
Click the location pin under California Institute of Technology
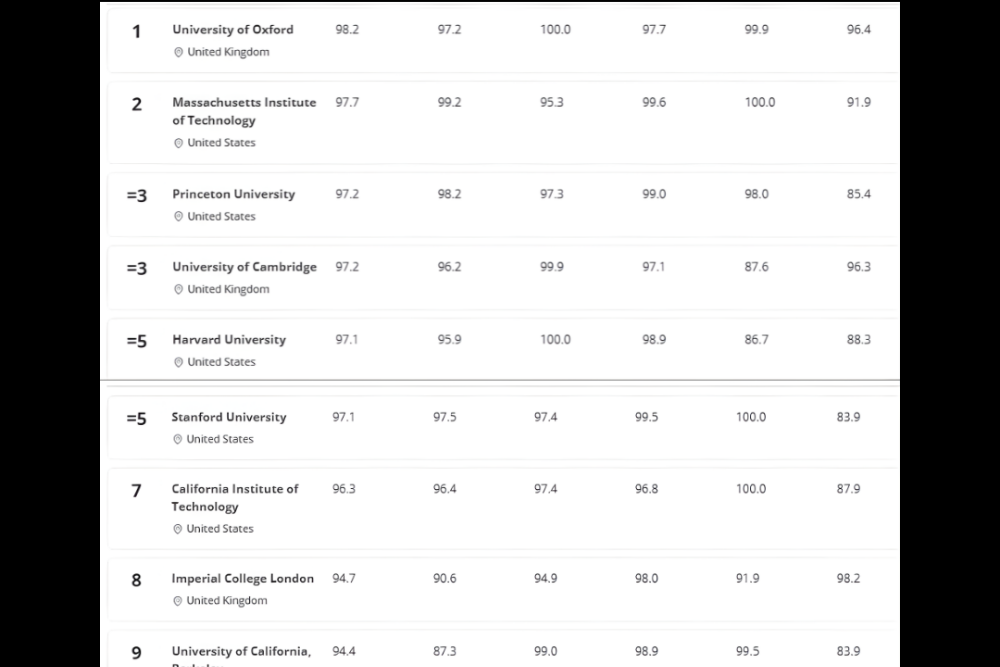(x=177, y=529)
